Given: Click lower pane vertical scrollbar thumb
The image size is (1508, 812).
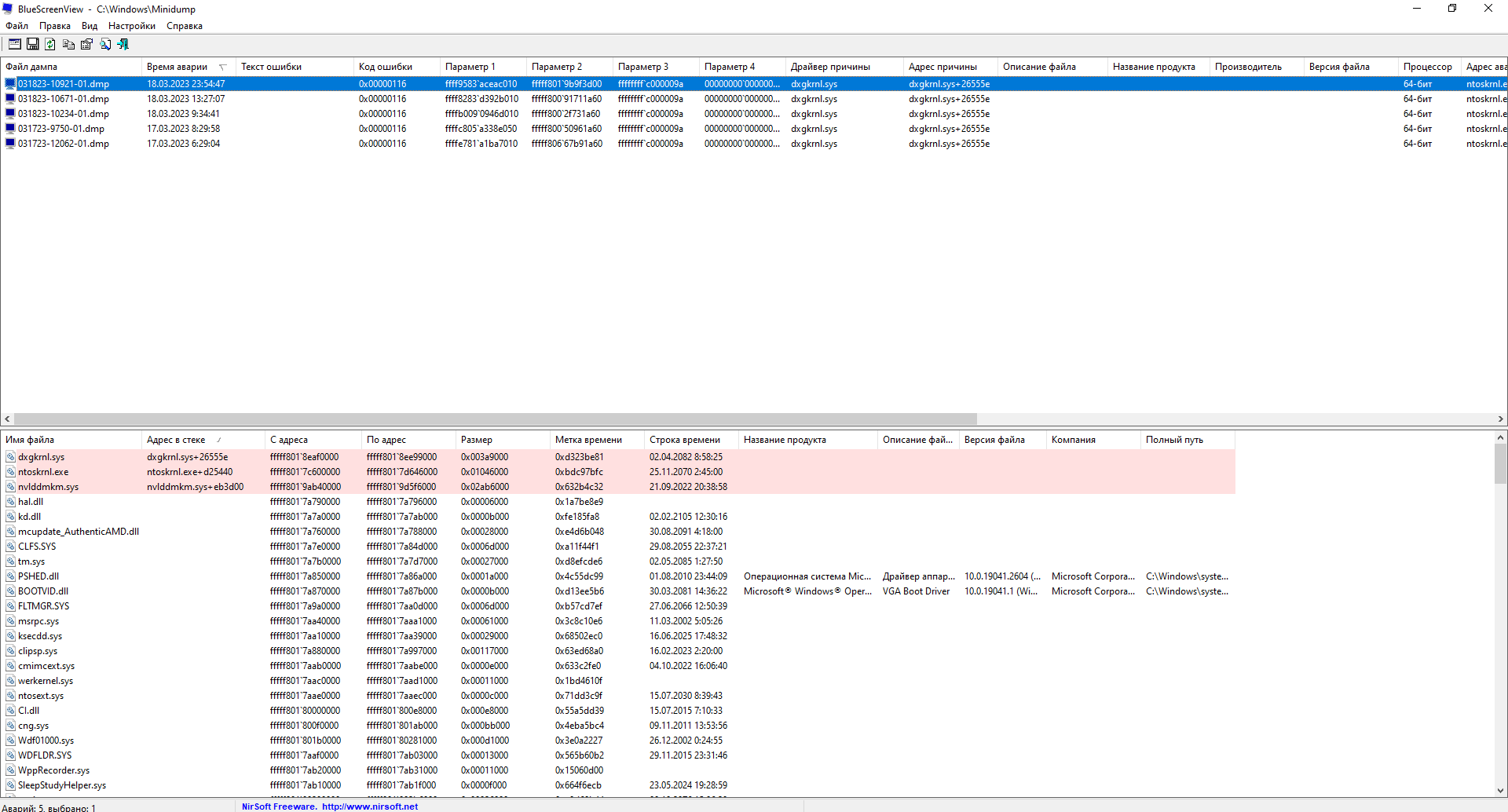Looking at the screenshot, I should coord(1500,464).
